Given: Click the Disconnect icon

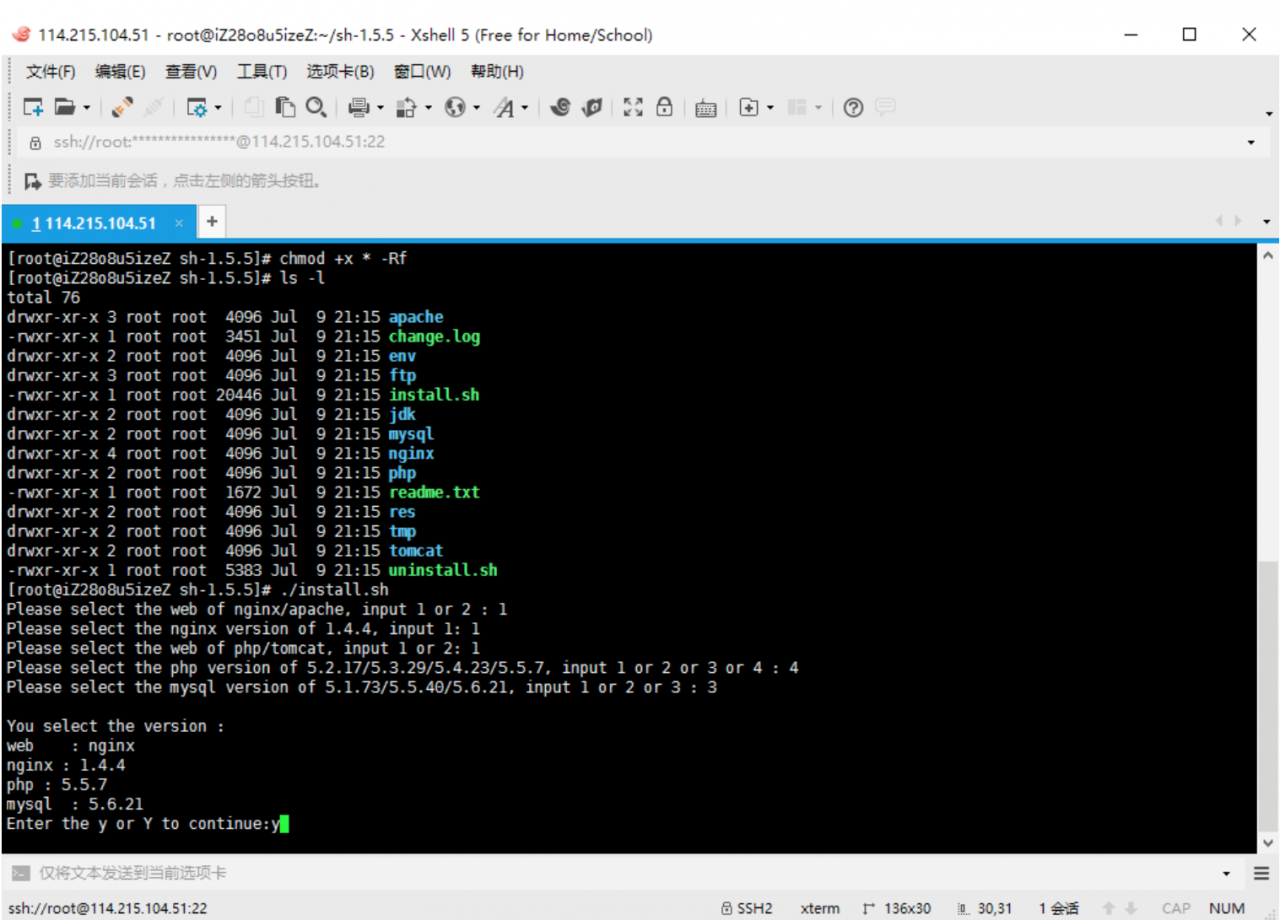Looking at the screenshot, I should pyautogui.click(x=153, y=107).
